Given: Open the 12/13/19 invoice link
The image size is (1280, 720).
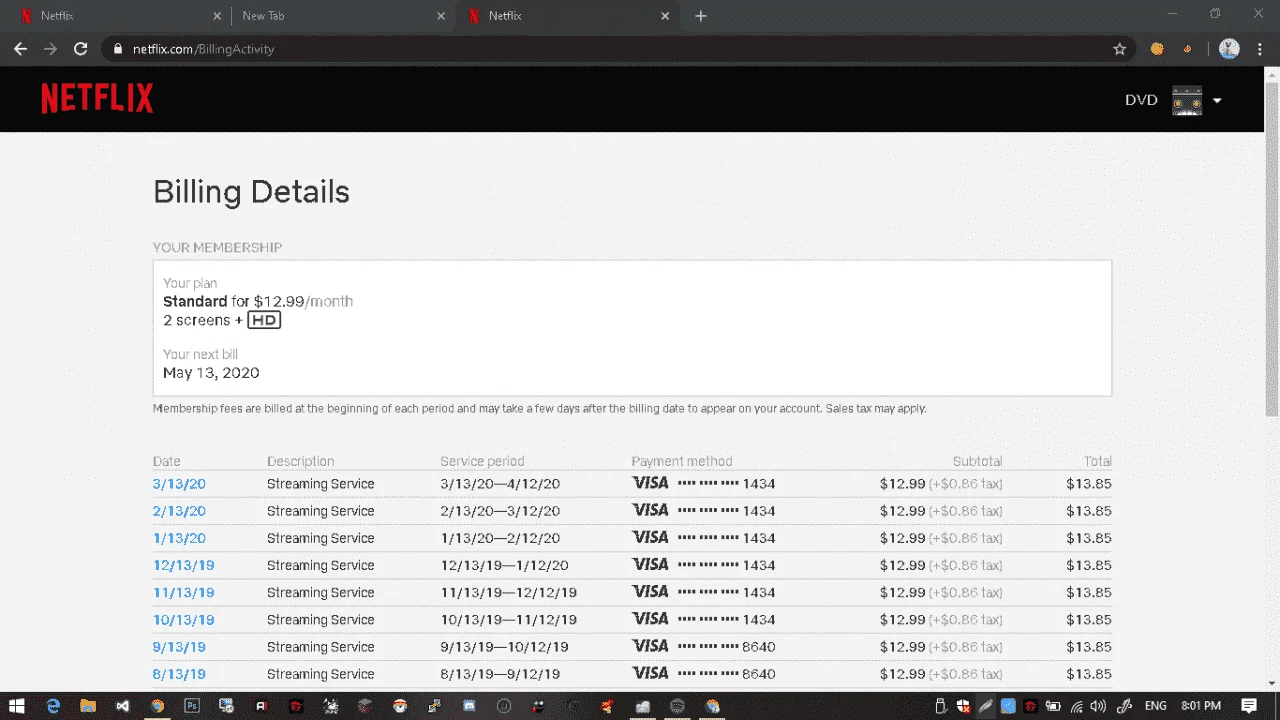Looking at the screenshot, I should 183,565.
